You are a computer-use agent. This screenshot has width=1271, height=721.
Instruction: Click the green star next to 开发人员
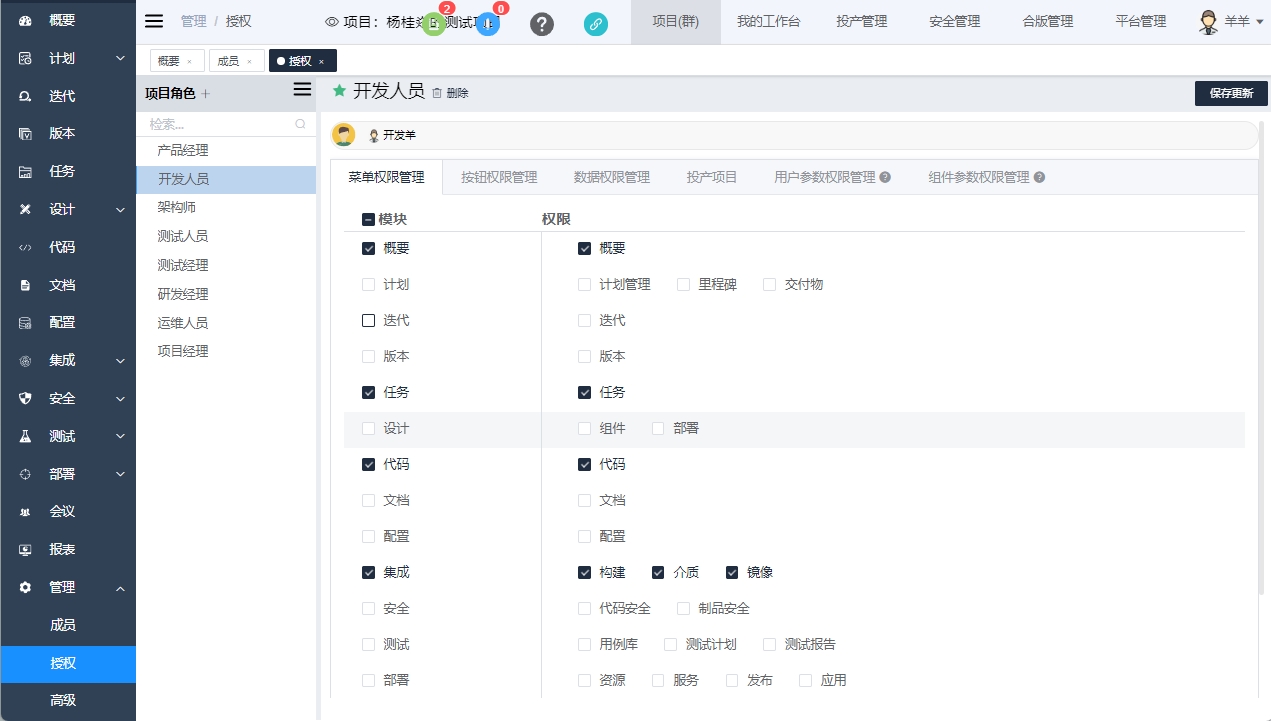click(x=339, y=91)
